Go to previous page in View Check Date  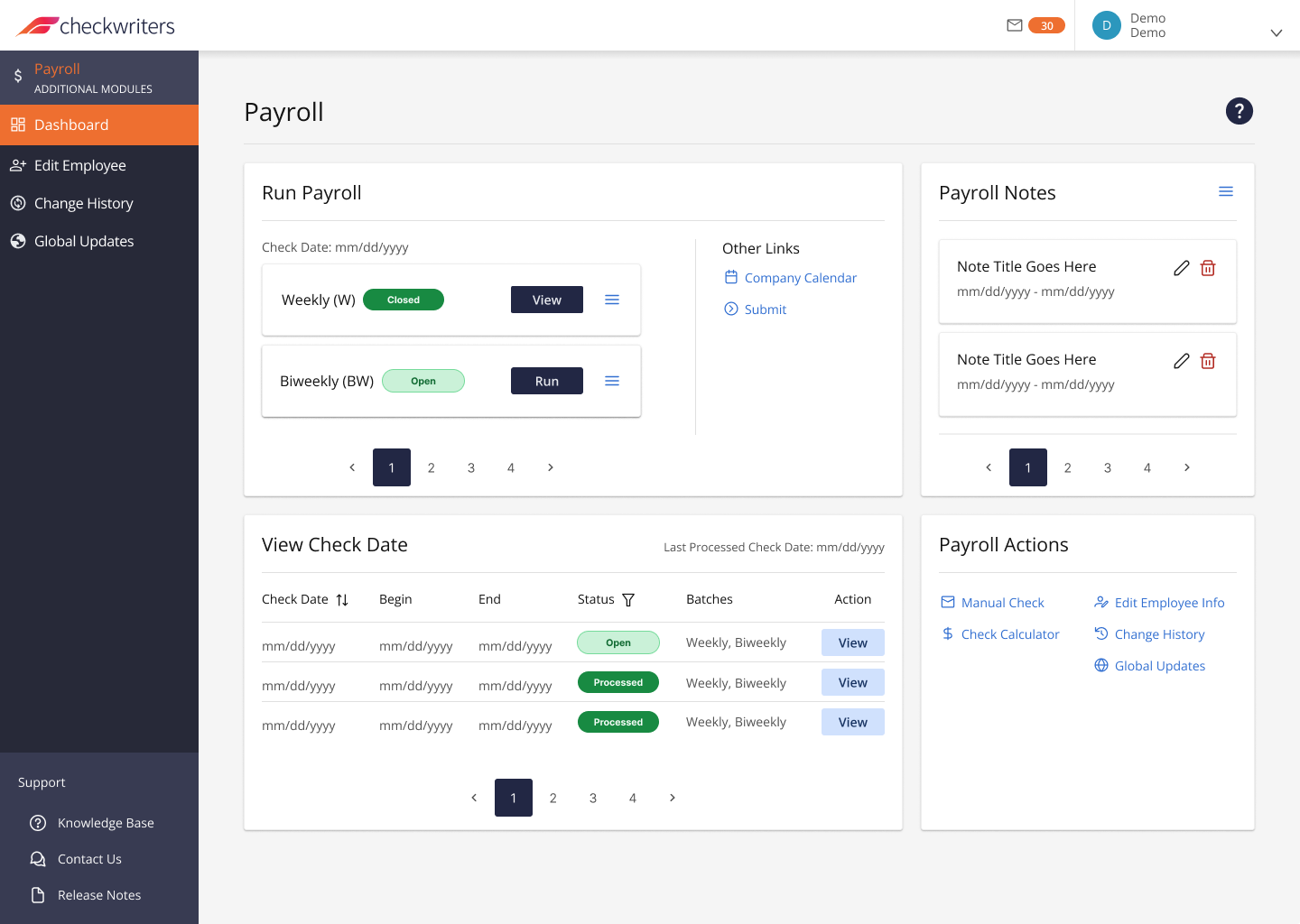[474, 798]
